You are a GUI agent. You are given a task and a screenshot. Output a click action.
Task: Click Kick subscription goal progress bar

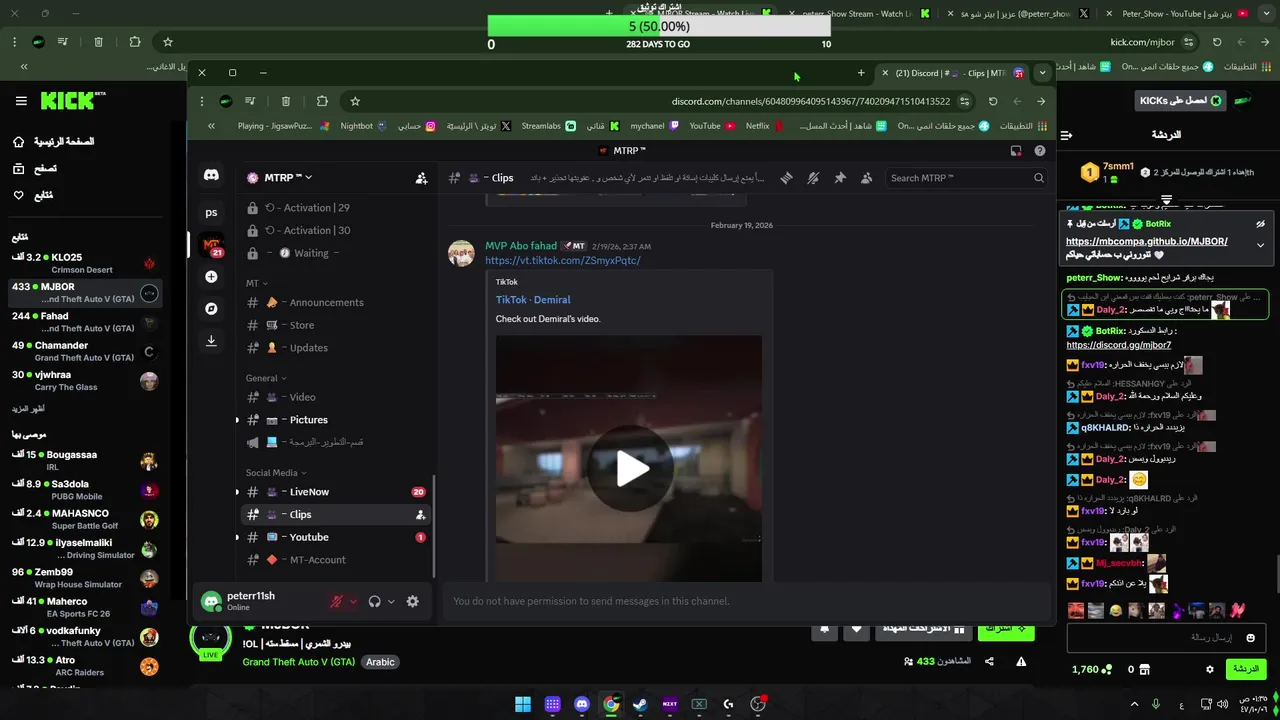click(659, 27)
